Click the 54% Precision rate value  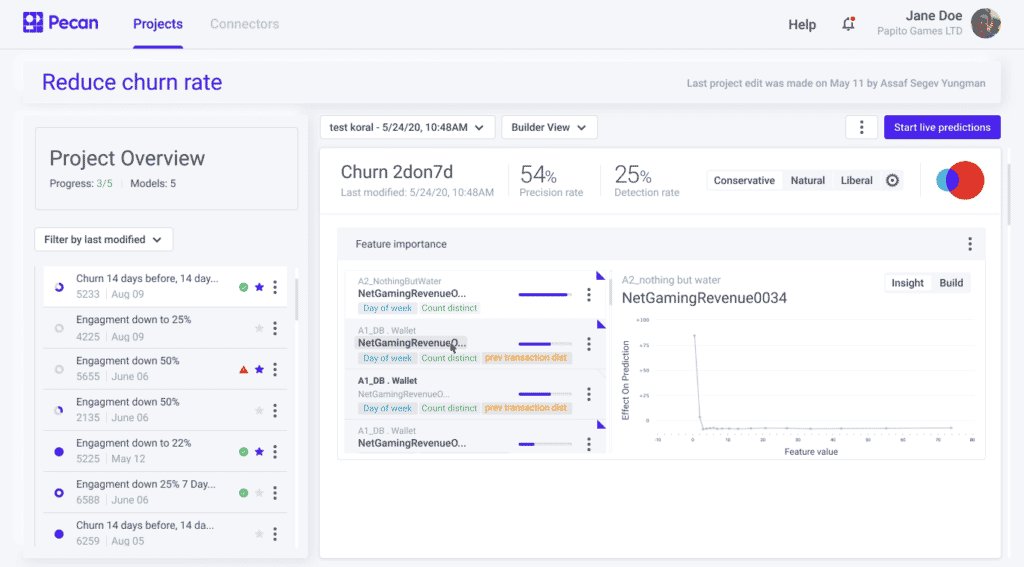(x=538, y=174)
